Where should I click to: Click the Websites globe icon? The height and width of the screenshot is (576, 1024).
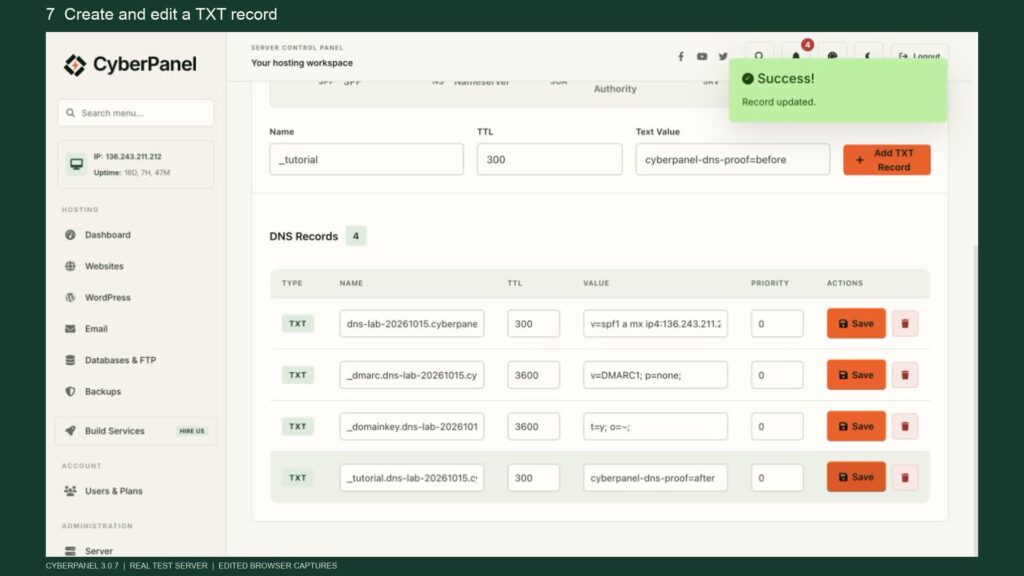(71, 266)
